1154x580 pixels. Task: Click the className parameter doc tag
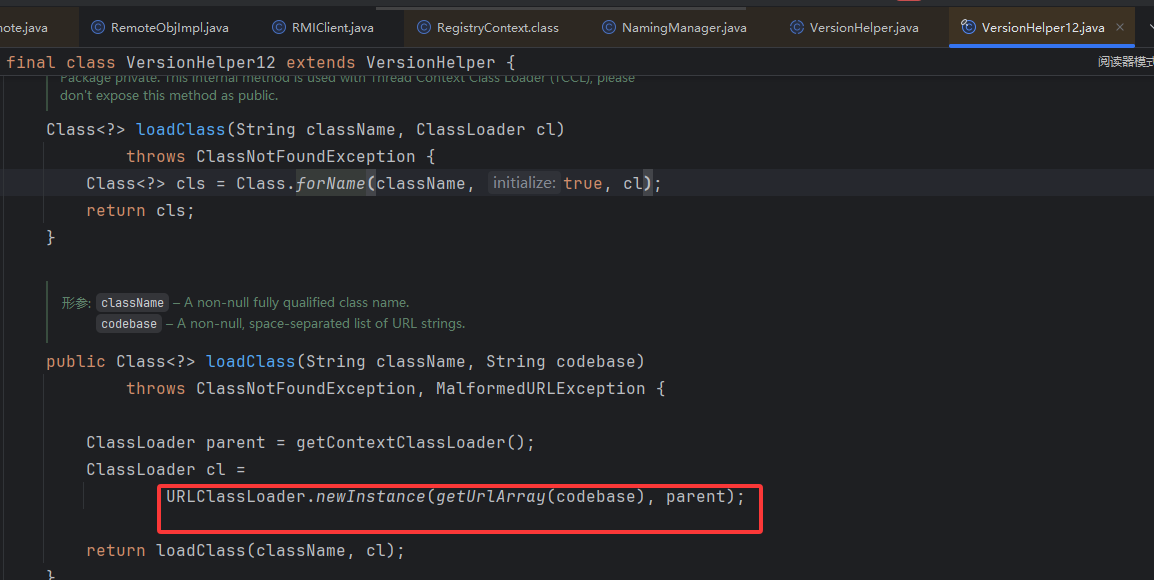[132, 303]
